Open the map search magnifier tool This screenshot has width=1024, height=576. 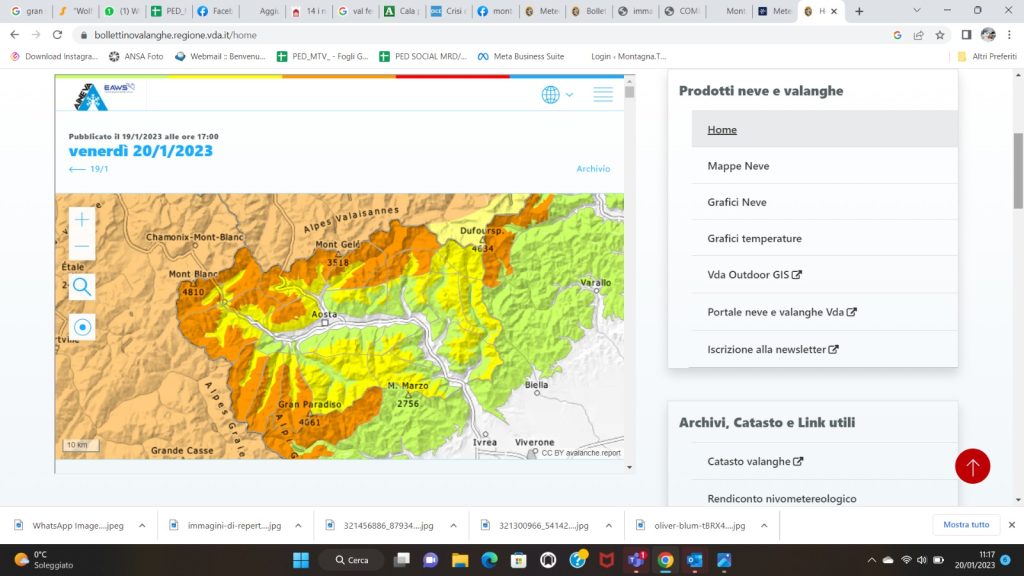click(x=82, y=287)
